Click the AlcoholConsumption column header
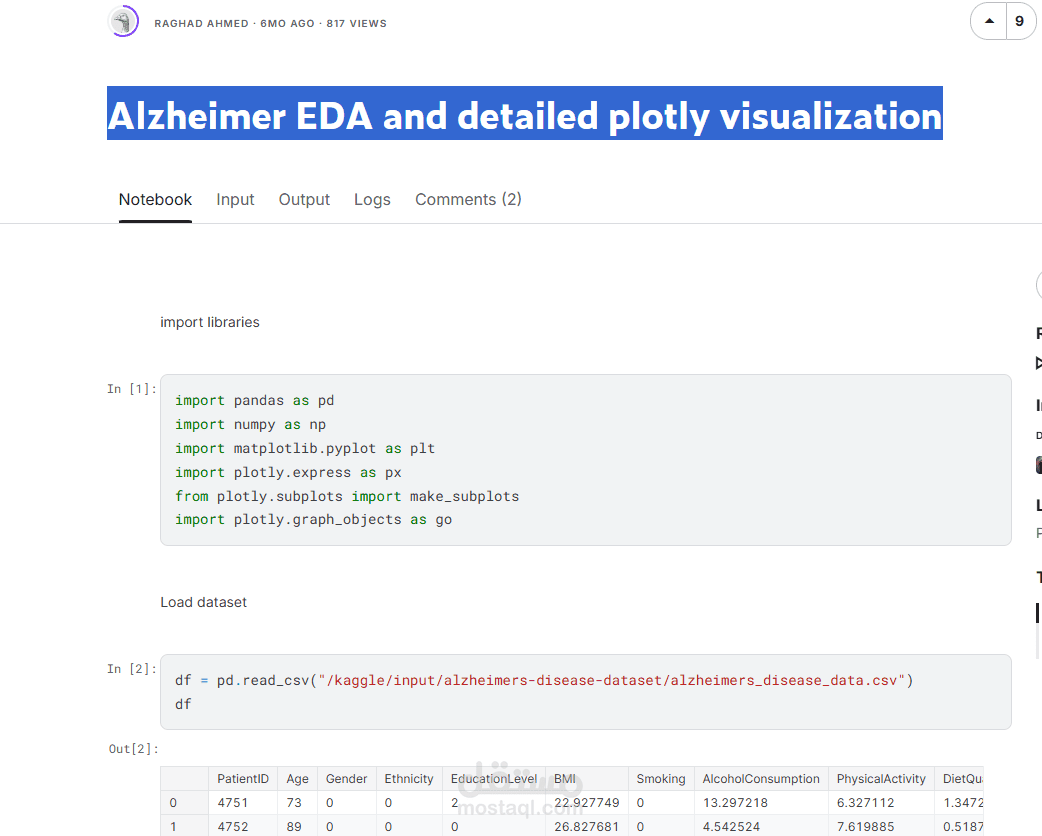Image resolution: width=1042 pixels, height=836 pixels. pos(761,779)
